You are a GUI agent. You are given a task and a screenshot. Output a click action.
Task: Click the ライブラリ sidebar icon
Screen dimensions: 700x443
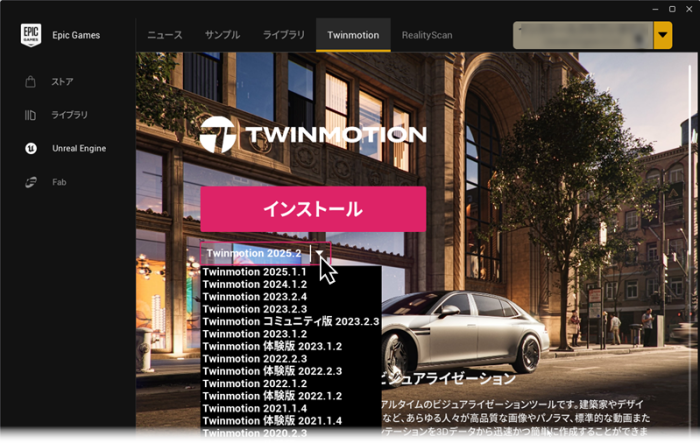30,115
